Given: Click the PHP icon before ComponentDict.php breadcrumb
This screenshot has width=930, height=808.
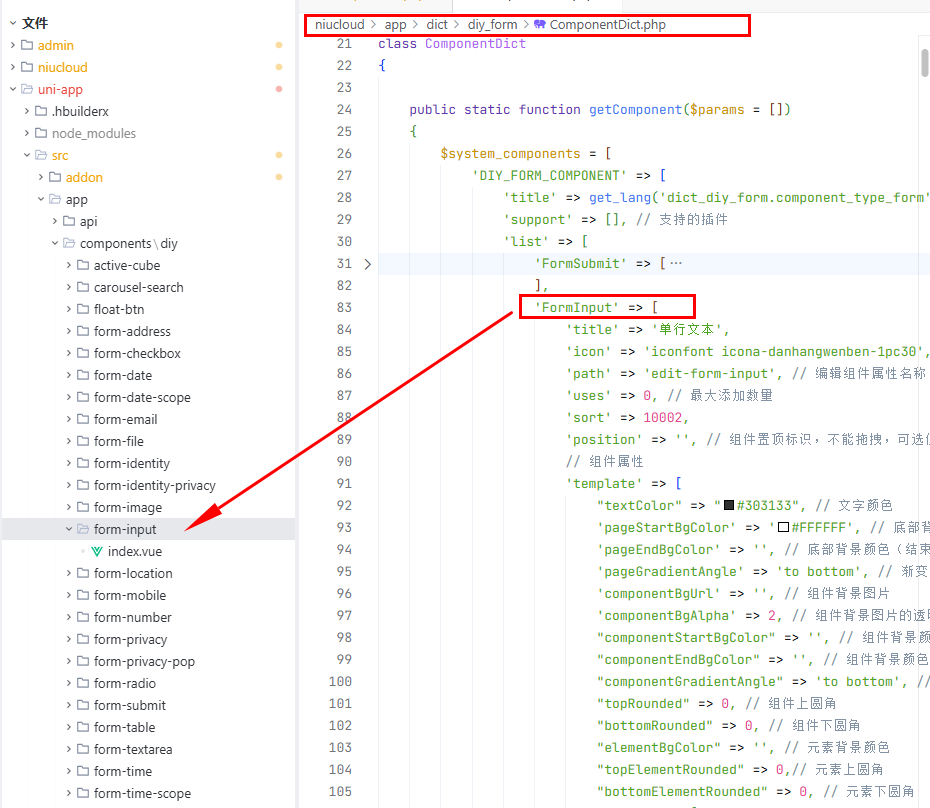Looking at the screenshot, I should click(540, 24).
